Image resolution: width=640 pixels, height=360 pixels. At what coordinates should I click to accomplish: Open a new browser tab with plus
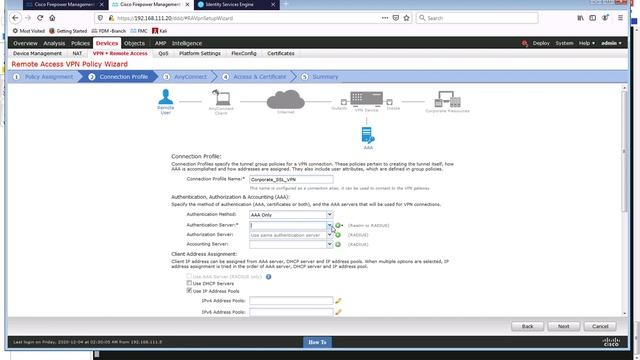coord(286,4)
